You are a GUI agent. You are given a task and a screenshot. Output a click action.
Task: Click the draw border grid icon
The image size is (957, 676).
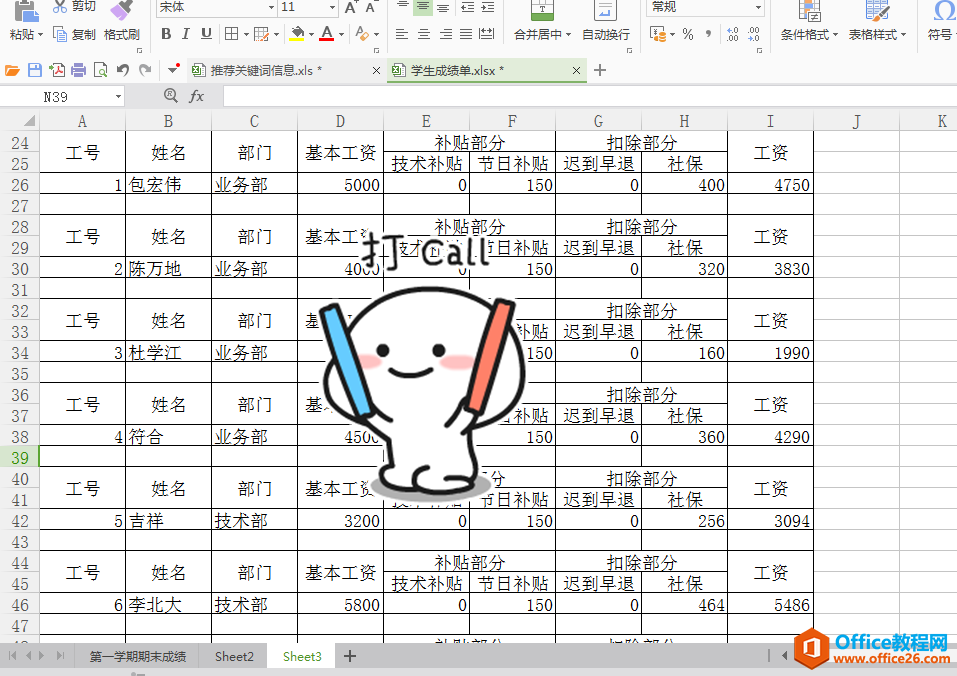coord(261,34)
